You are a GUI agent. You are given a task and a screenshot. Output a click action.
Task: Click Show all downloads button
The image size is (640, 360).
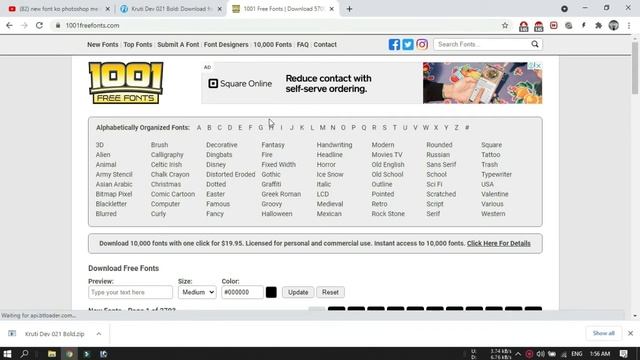603,333
